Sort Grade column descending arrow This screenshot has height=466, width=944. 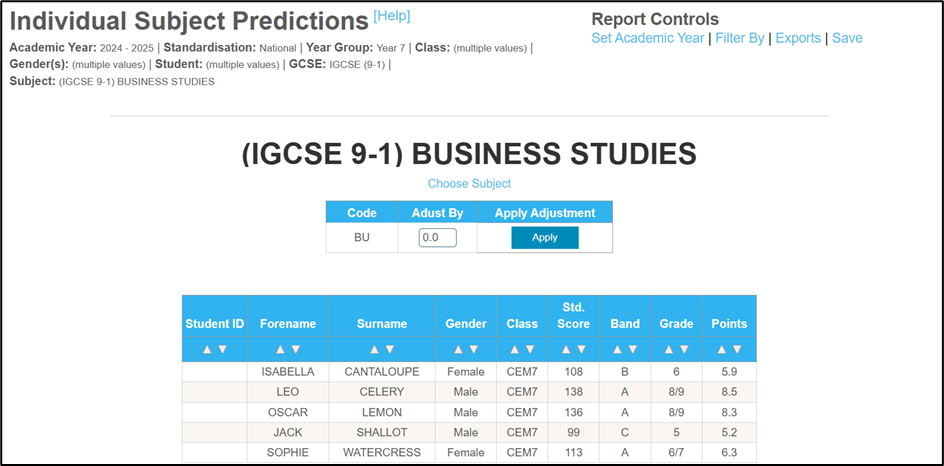684,349
